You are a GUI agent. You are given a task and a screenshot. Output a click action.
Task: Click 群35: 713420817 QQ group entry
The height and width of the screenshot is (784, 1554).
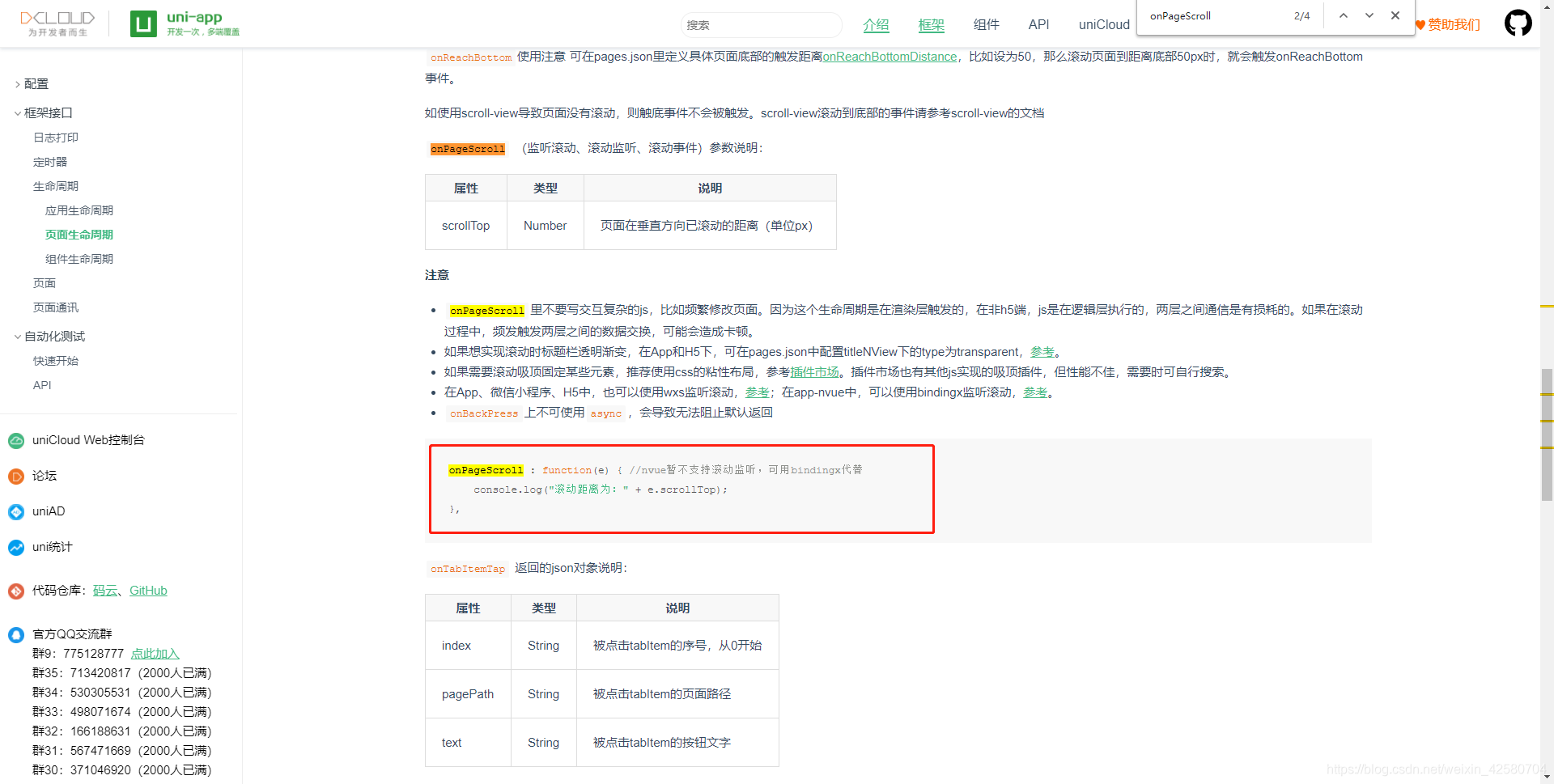[121, 673]
